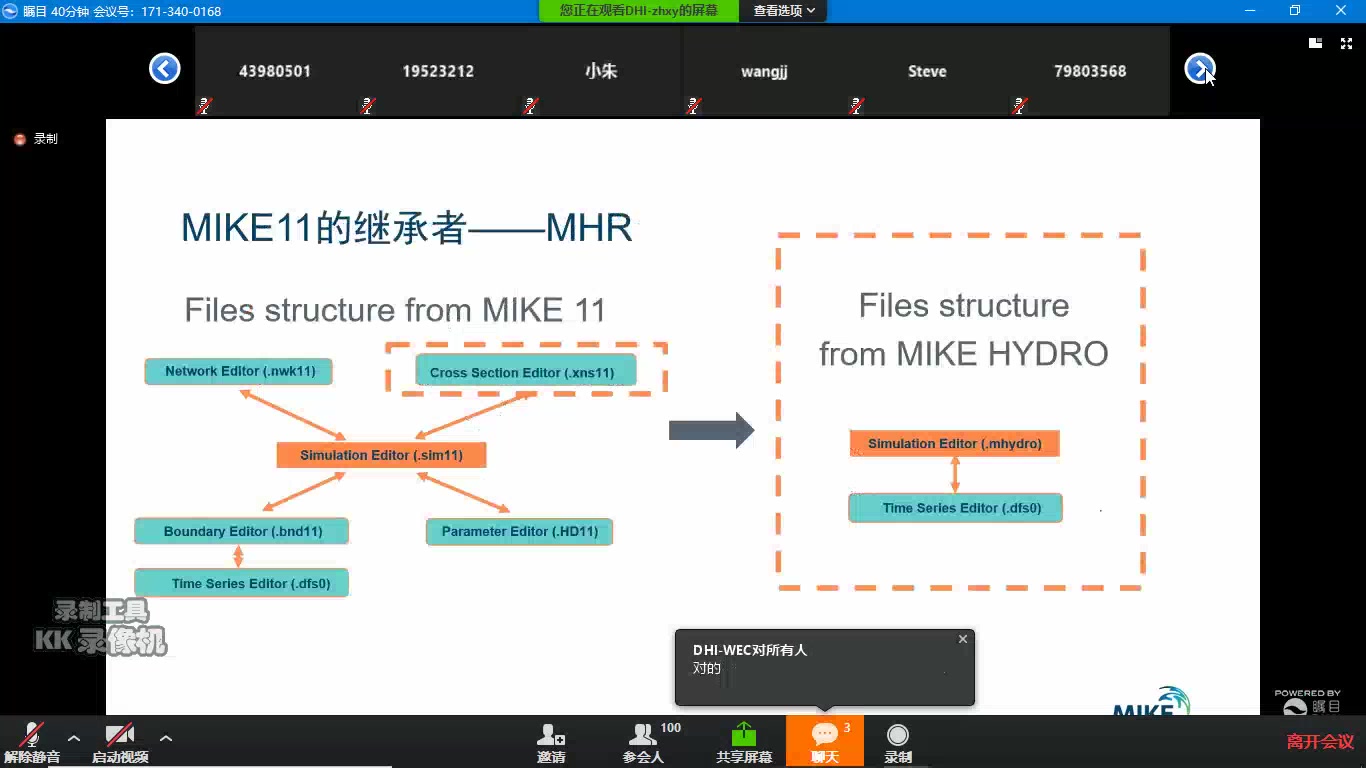The height and width of the screenshot is (768, 1366).
Task: Switch to thumbnail strip view icon
Action: 1316,43
